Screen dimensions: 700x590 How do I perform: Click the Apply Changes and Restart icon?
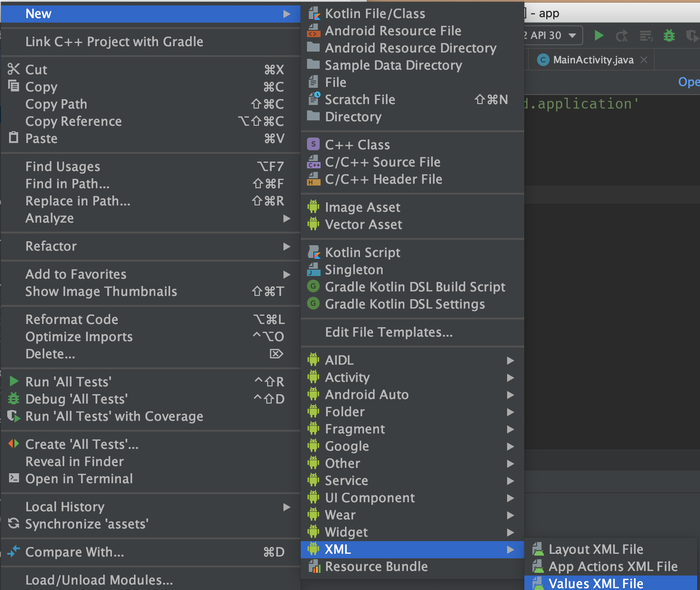click(x=622, y=35)
